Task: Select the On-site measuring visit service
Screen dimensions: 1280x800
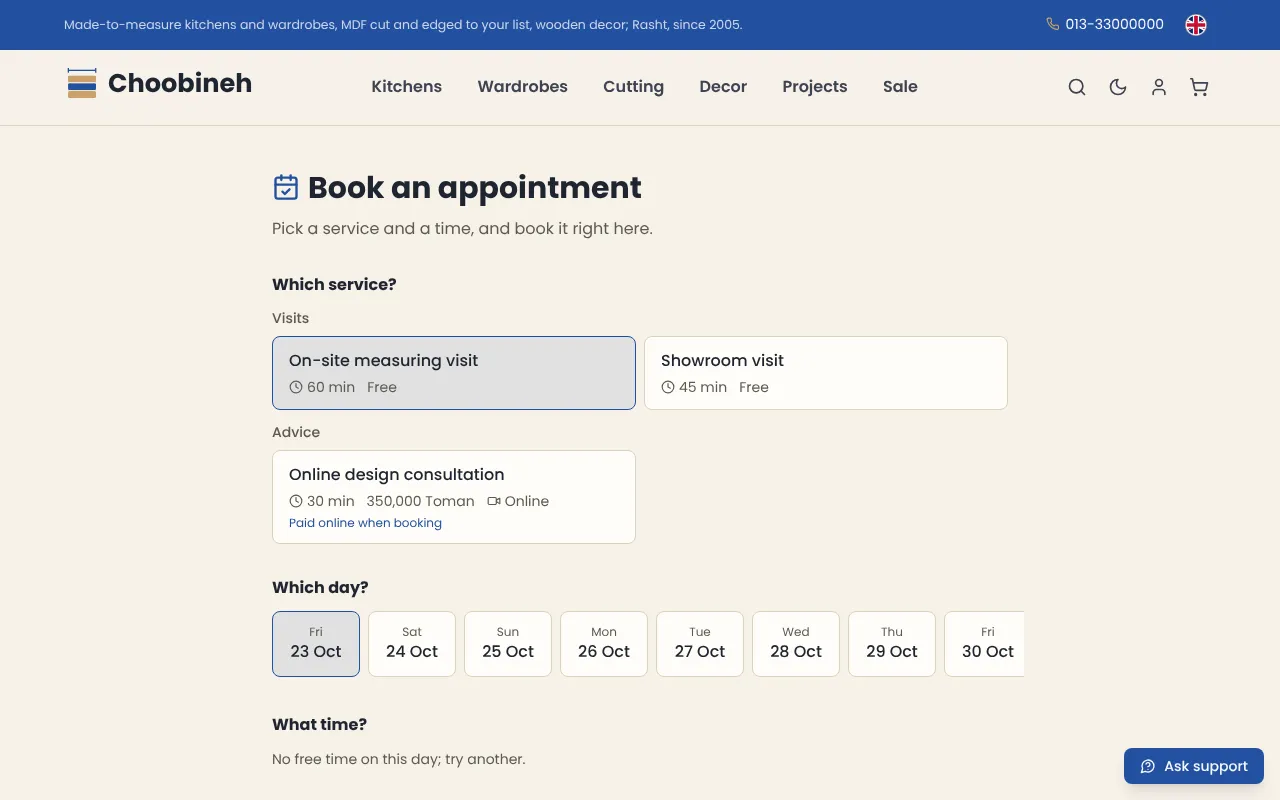Action: [454, 373]
